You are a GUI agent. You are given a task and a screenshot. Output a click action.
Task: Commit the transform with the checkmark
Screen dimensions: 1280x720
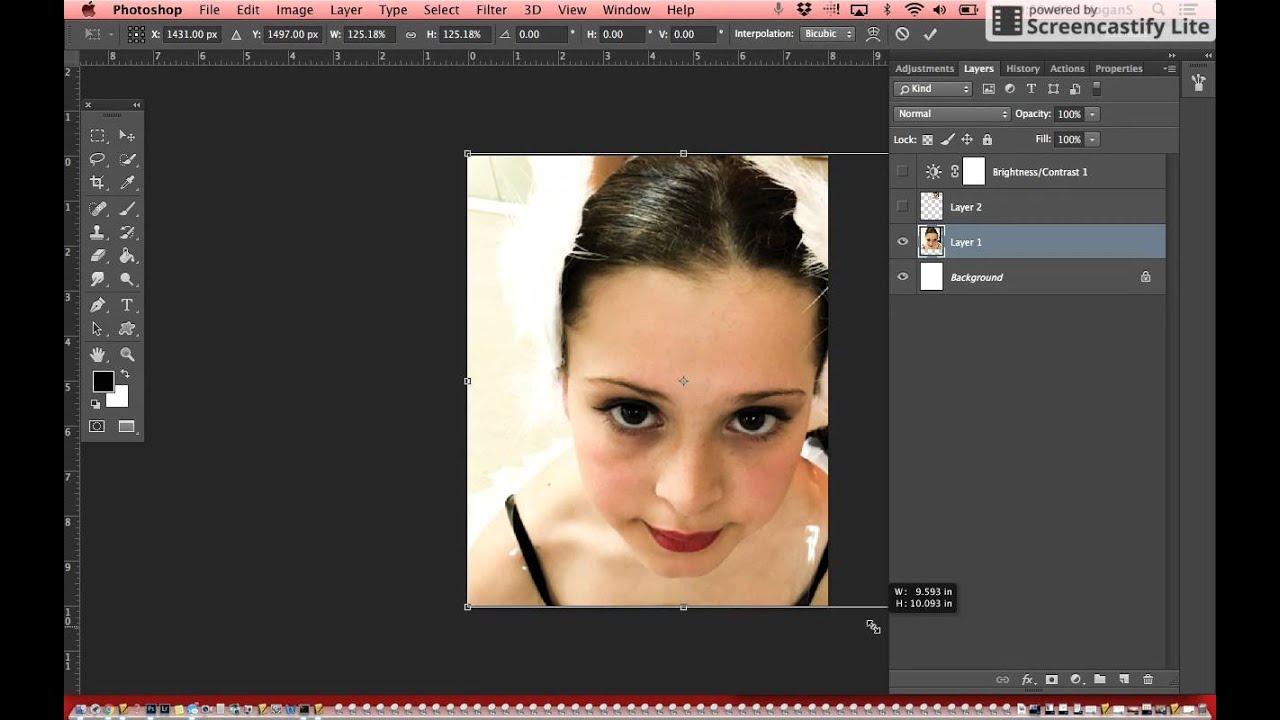tap(930, 34)
